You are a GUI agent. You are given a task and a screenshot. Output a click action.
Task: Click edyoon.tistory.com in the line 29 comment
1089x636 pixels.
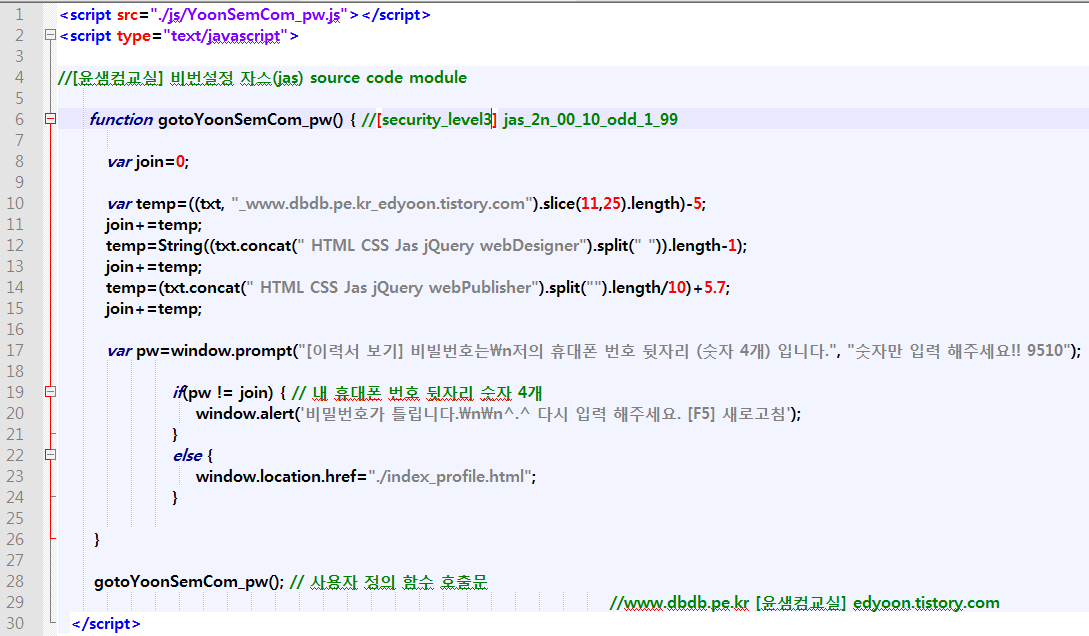(926, 603)
